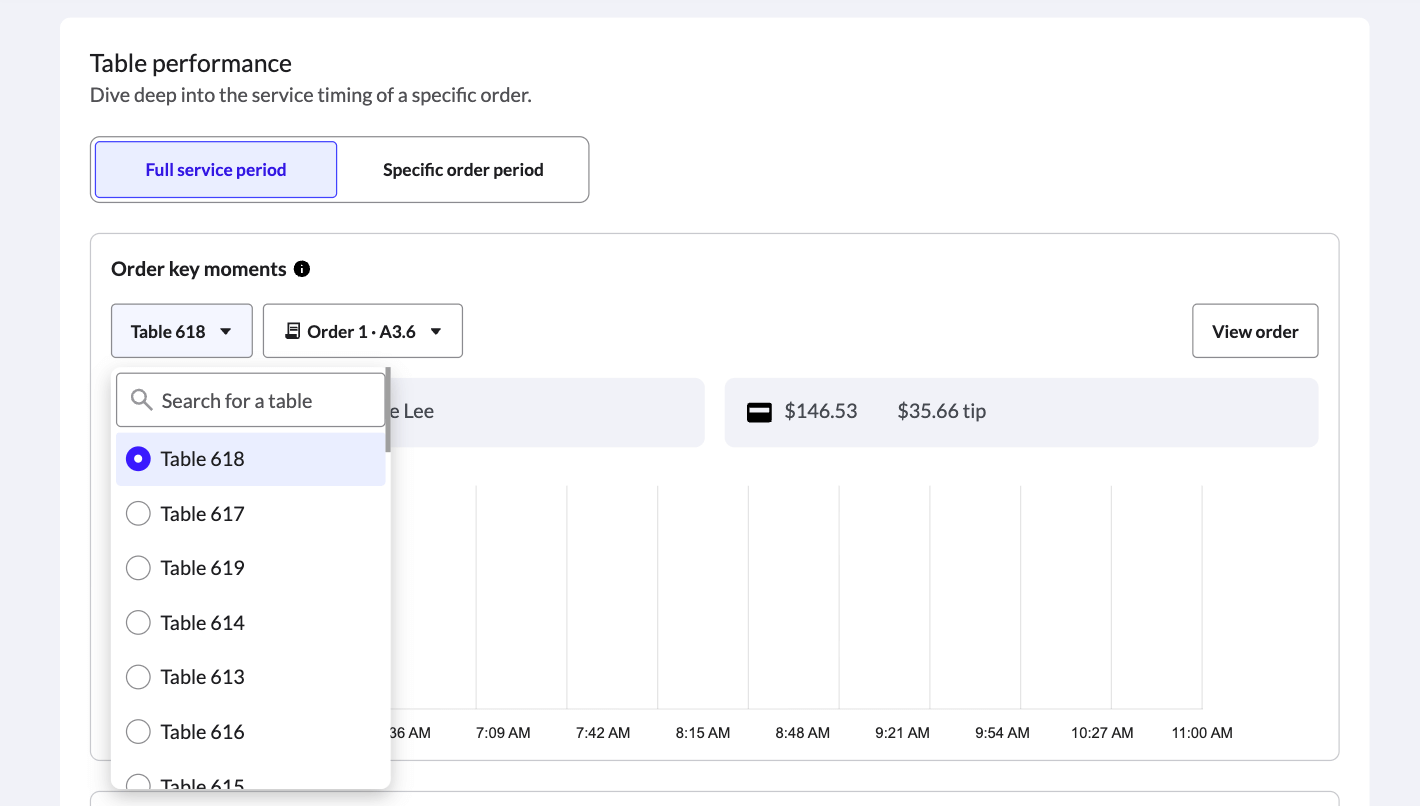Select Table 619 radio option
The height and width of the screenshot is (806, 1420).
click(x=139, y=568)
